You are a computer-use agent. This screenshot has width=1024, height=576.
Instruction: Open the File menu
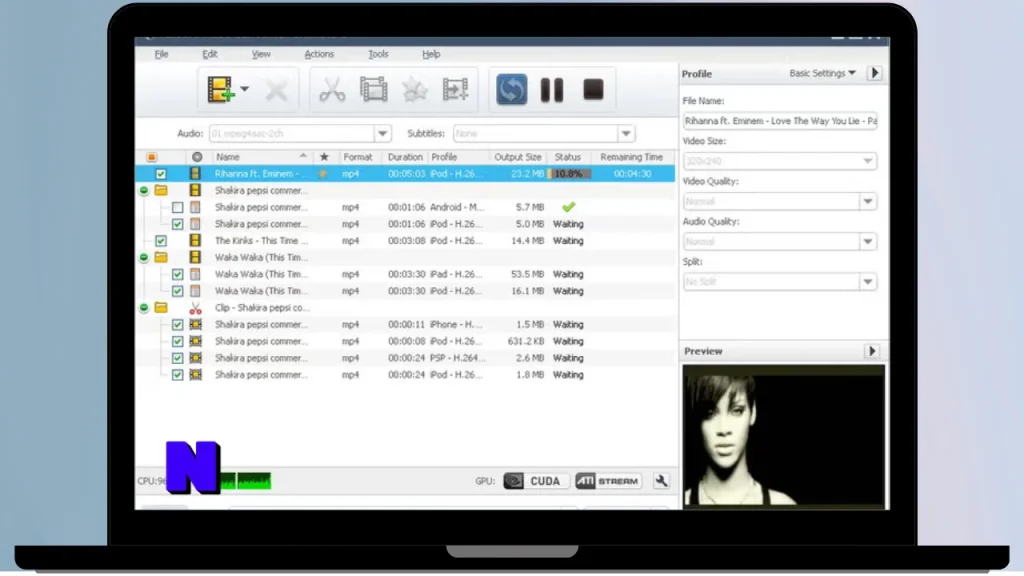[x=161, y=54]
